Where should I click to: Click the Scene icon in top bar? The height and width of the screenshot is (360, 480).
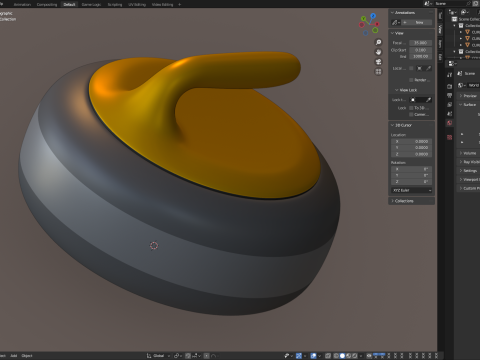point(427,4)
